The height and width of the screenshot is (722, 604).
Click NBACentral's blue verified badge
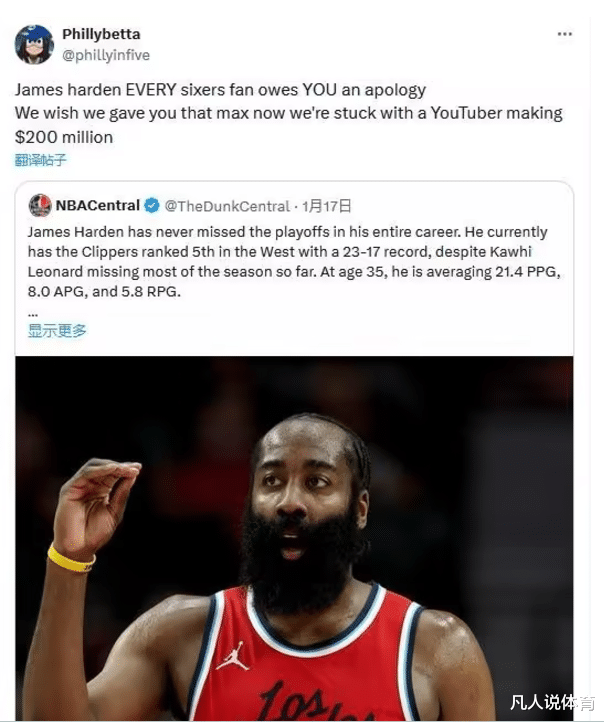(x=152, y=205)
